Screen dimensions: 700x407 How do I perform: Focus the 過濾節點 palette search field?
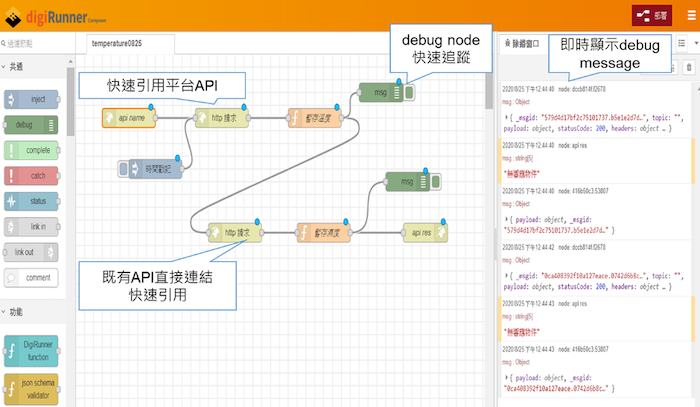pos(37,43)
